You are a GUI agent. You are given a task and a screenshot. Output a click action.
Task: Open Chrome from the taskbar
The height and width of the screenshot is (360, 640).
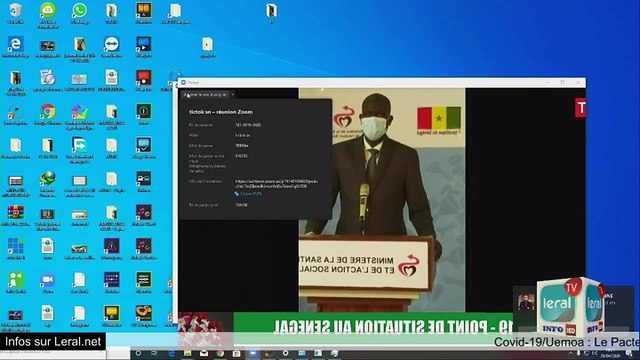coord(220,353)
